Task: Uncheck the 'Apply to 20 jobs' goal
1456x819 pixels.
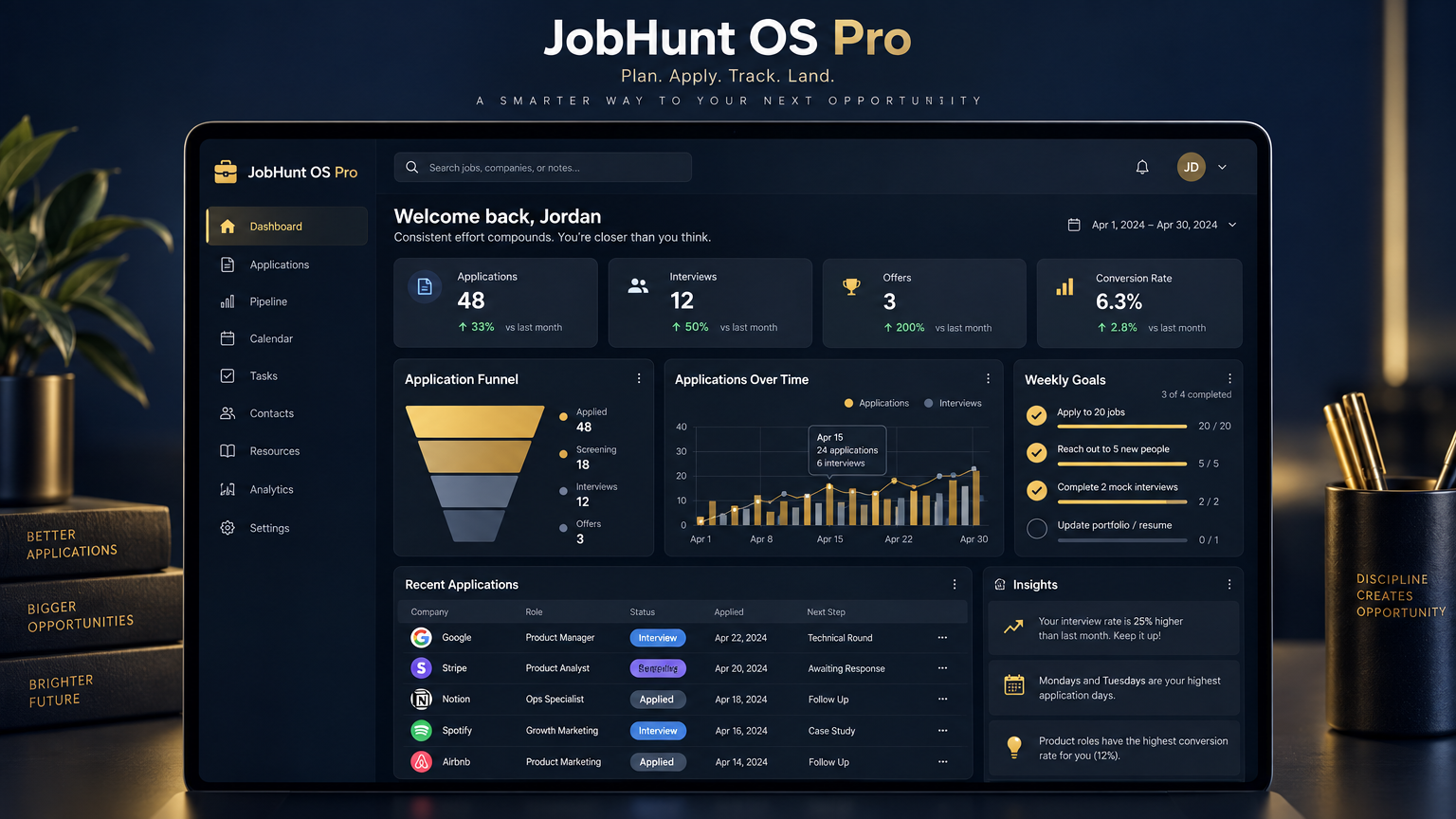Action: (x=1037, y=415)
